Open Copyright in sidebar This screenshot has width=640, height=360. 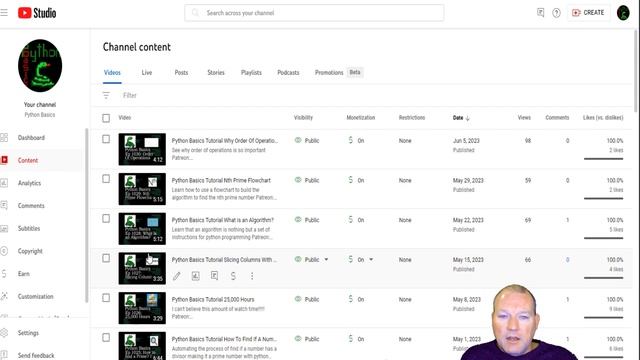tap(30, 251)
